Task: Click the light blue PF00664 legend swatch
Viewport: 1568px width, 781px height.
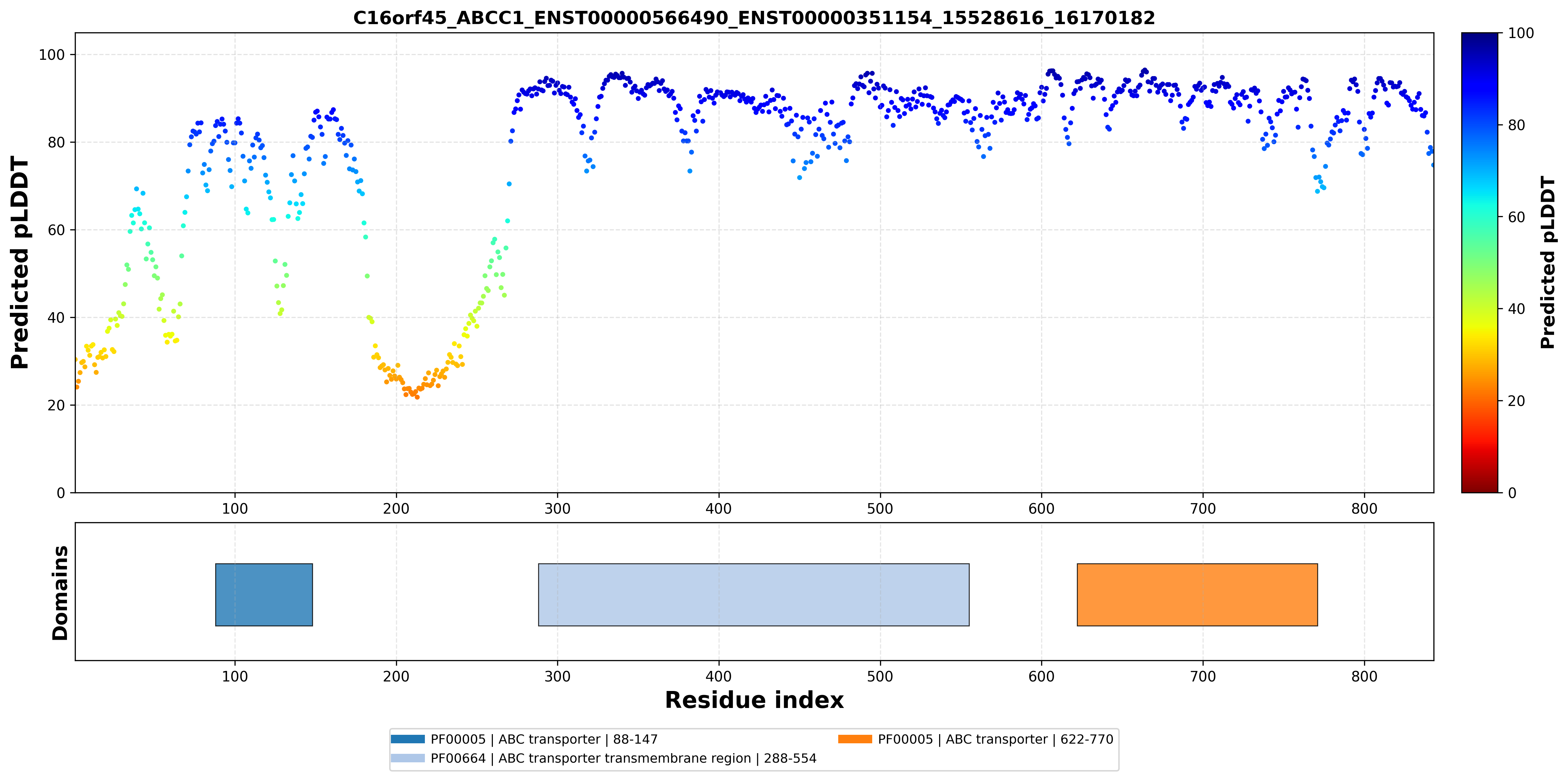Action: pos(407,758)
